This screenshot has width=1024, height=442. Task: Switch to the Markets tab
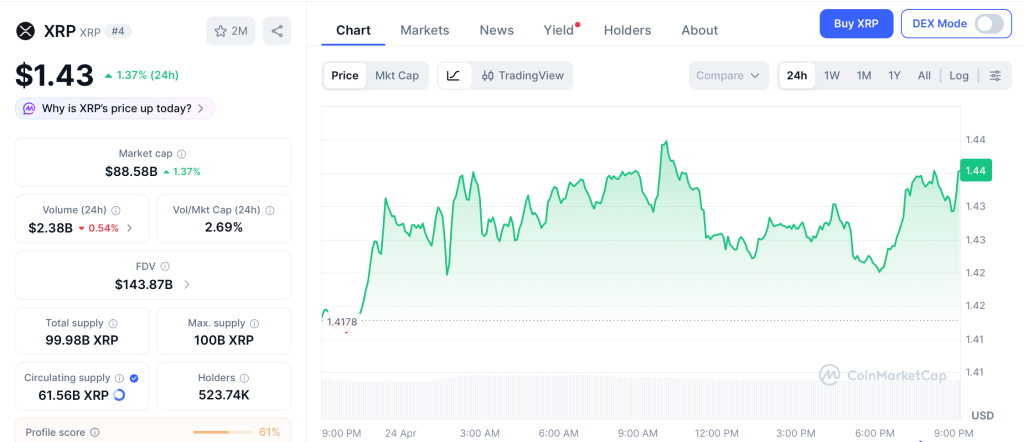[x=425, y=30]
